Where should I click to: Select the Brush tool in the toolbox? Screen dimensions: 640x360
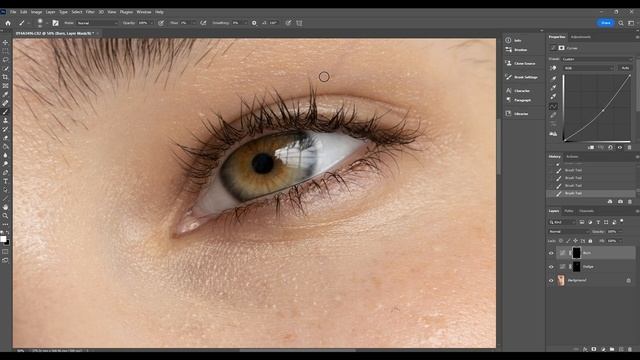5,112
